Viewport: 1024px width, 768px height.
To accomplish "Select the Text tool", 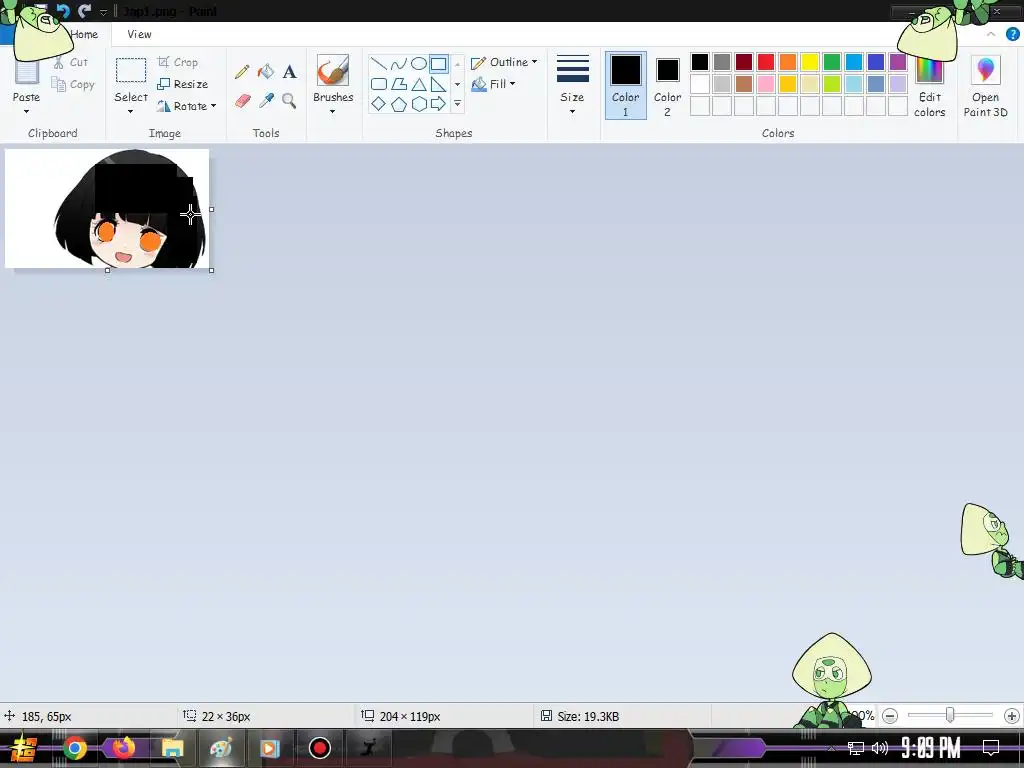I will click(289, 71).
